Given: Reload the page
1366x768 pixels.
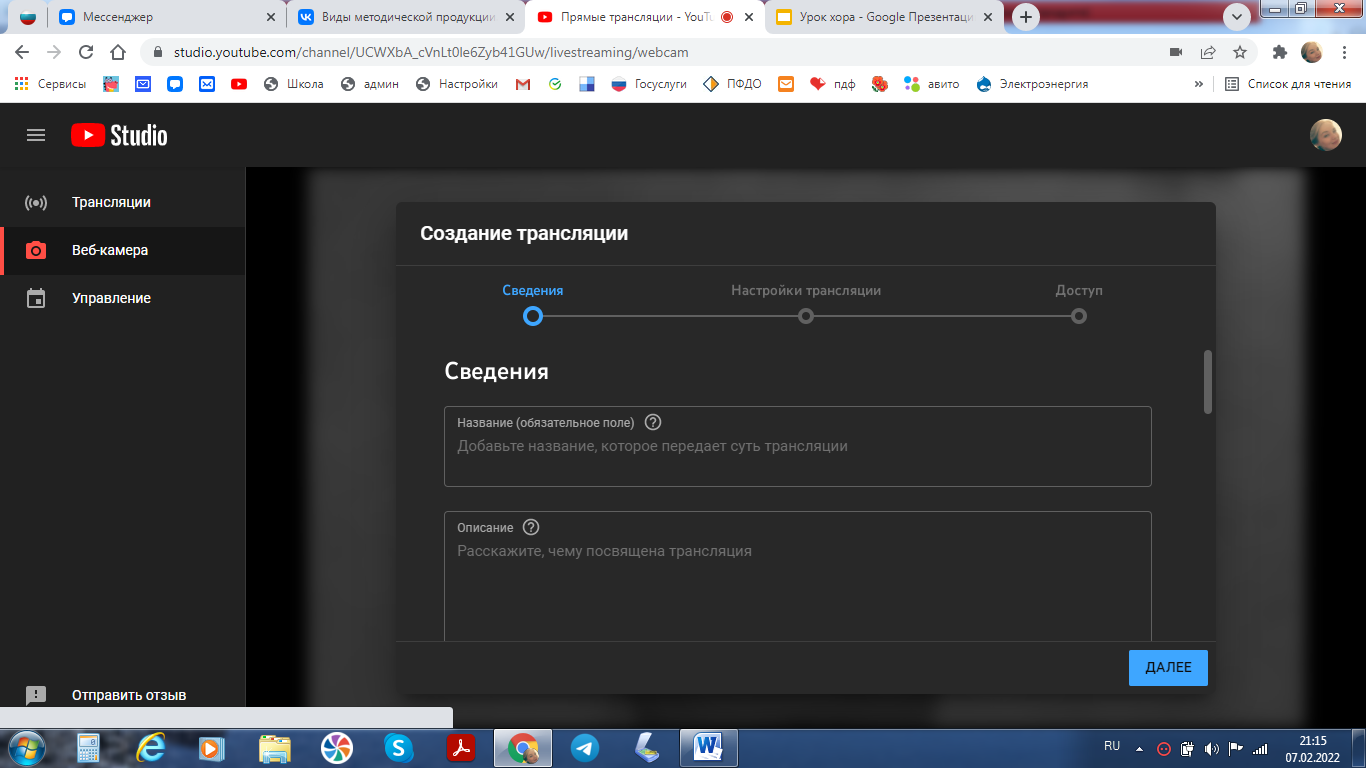Looking at the screenshot, I should [x=86, y=52].
